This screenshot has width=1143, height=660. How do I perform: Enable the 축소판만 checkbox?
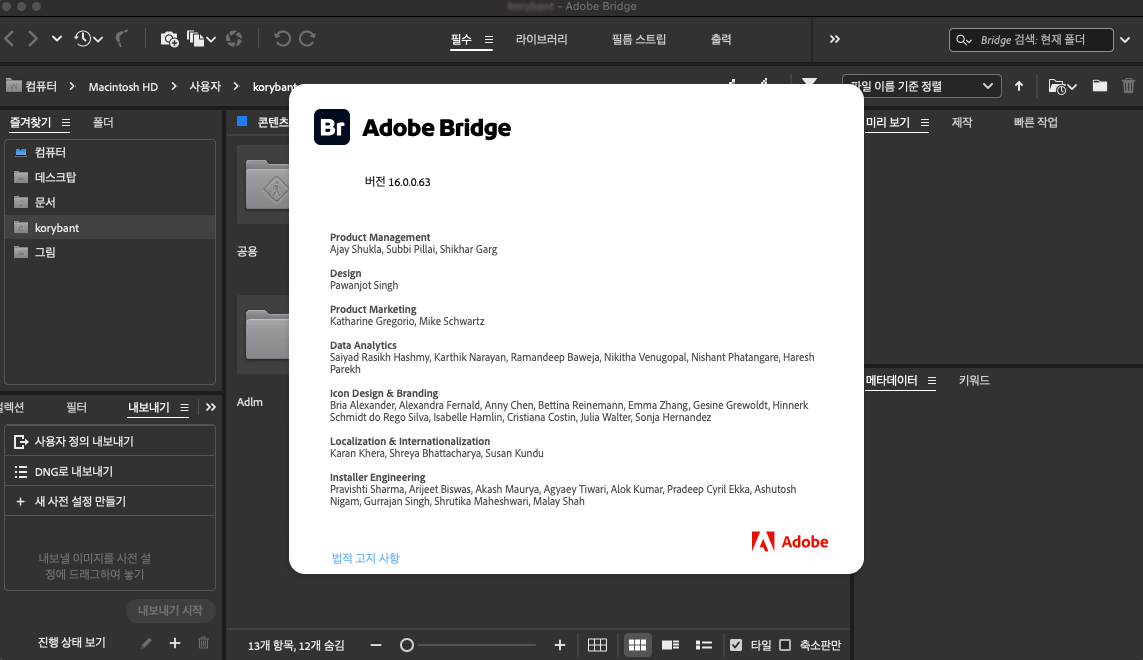(785, 645)
